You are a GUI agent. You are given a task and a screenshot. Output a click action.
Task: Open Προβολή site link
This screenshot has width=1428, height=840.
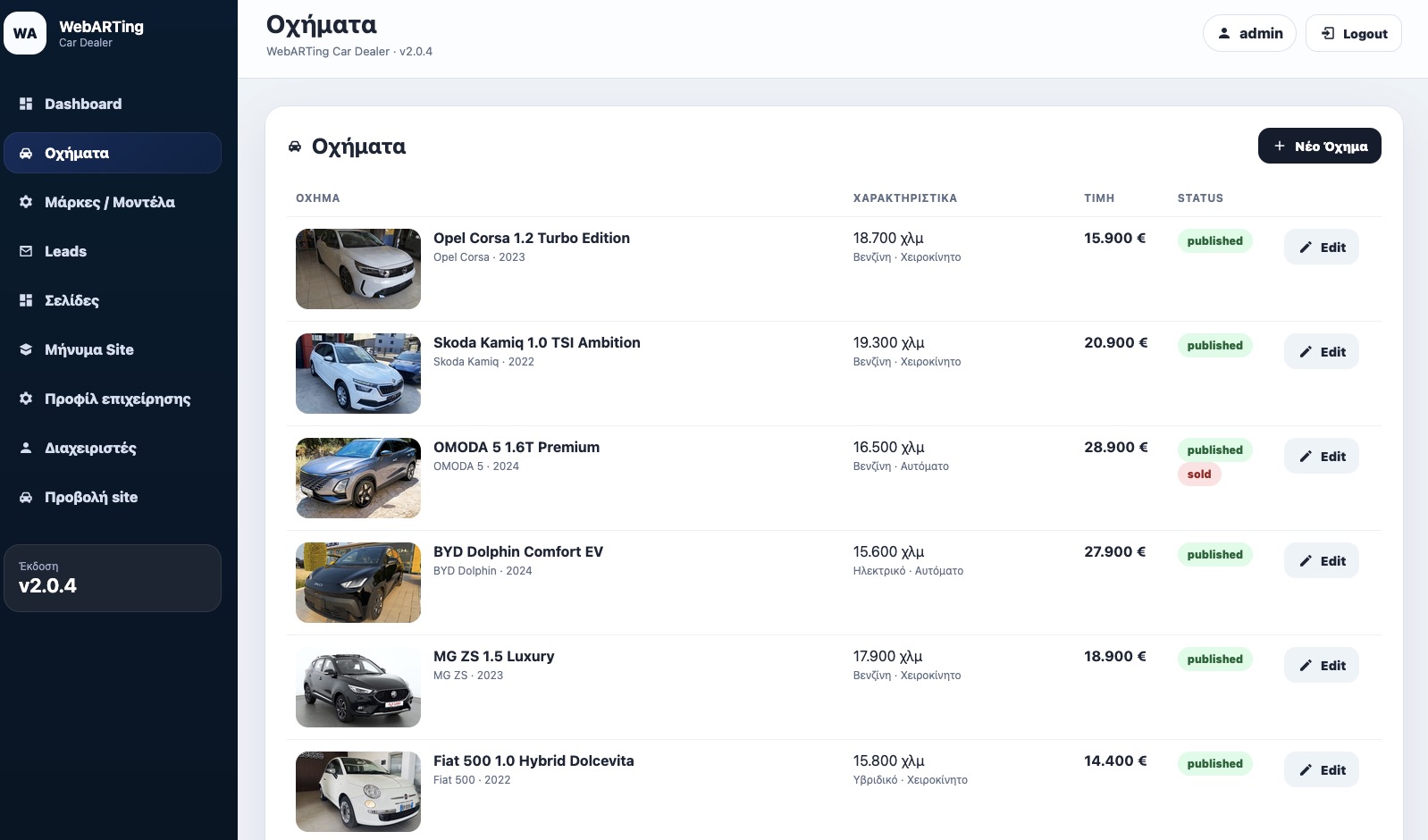[113, 497]
